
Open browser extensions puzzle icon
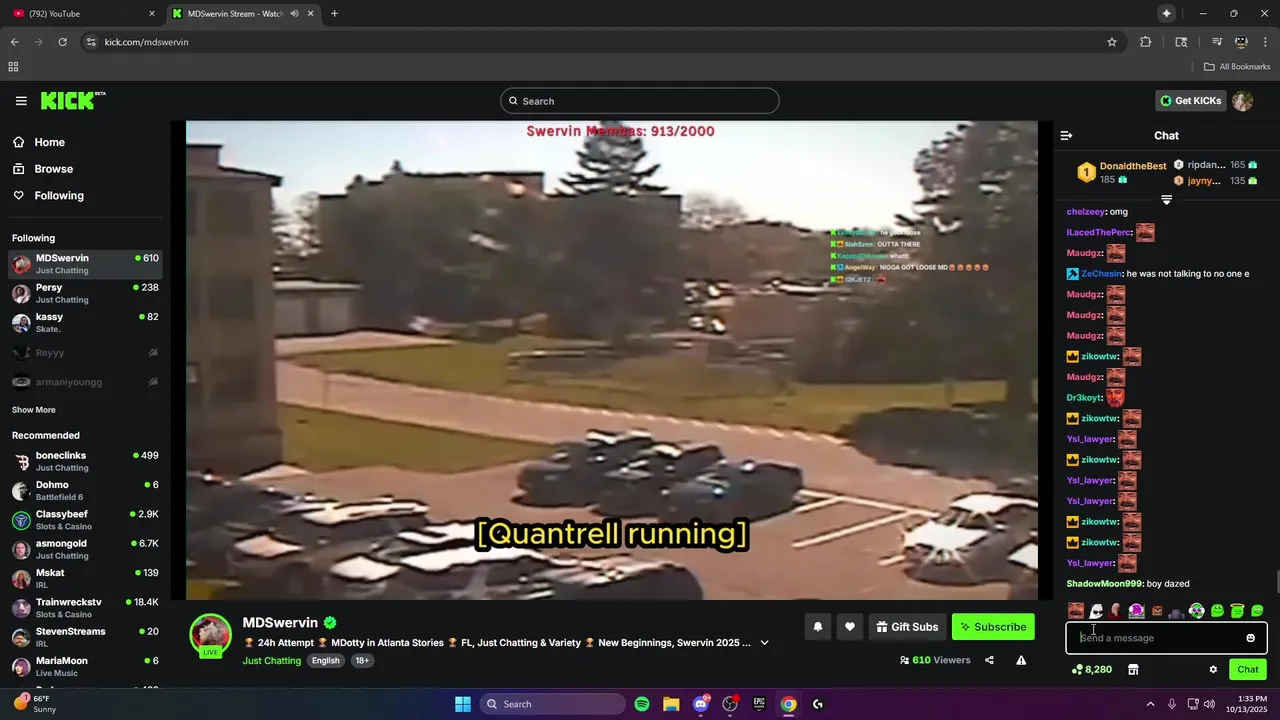pos(1146,42)
